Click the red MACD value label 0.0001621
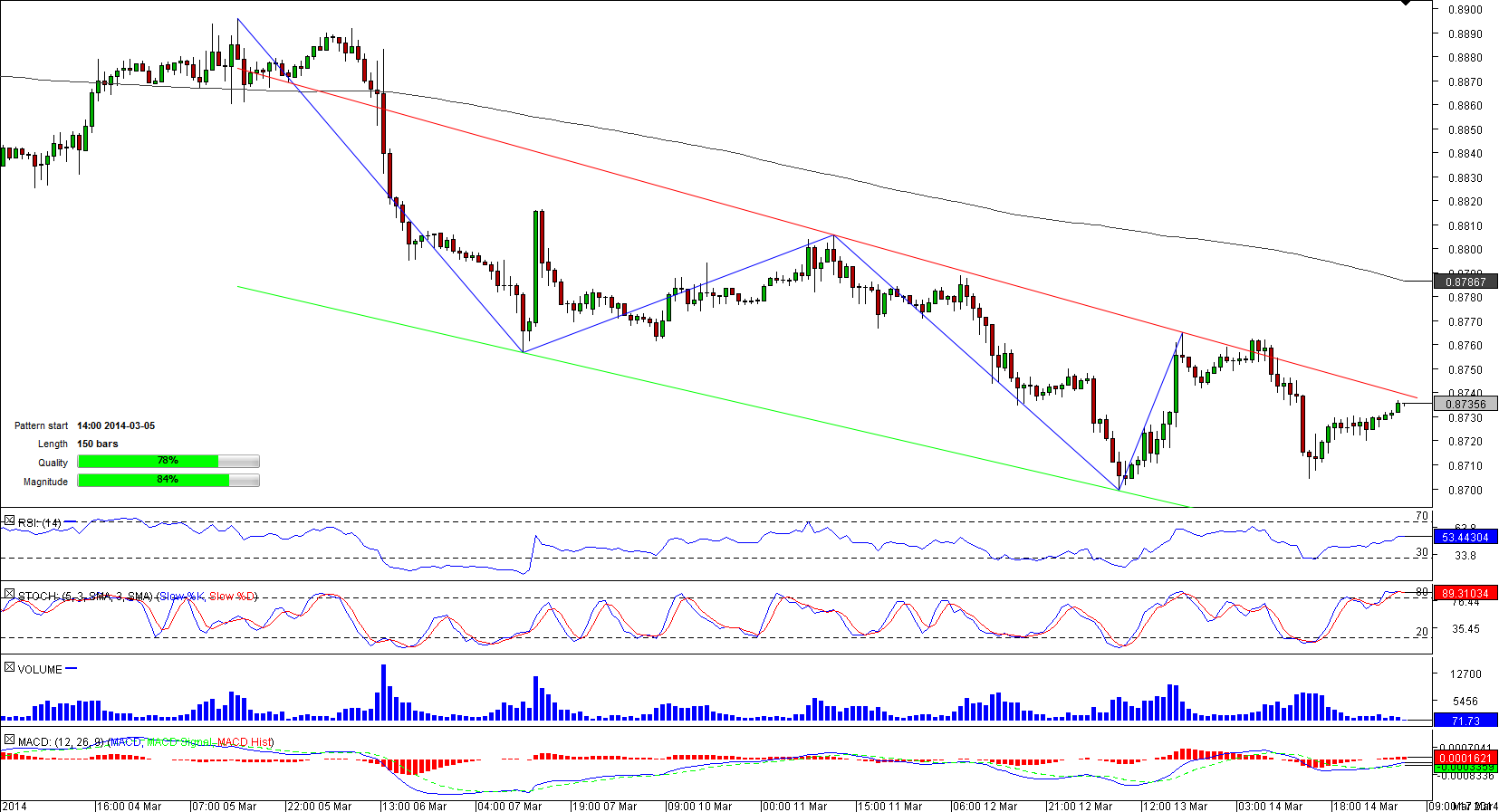This screenshot has width=1499, height=812. pyautogui.click(x=1465, y=758)
